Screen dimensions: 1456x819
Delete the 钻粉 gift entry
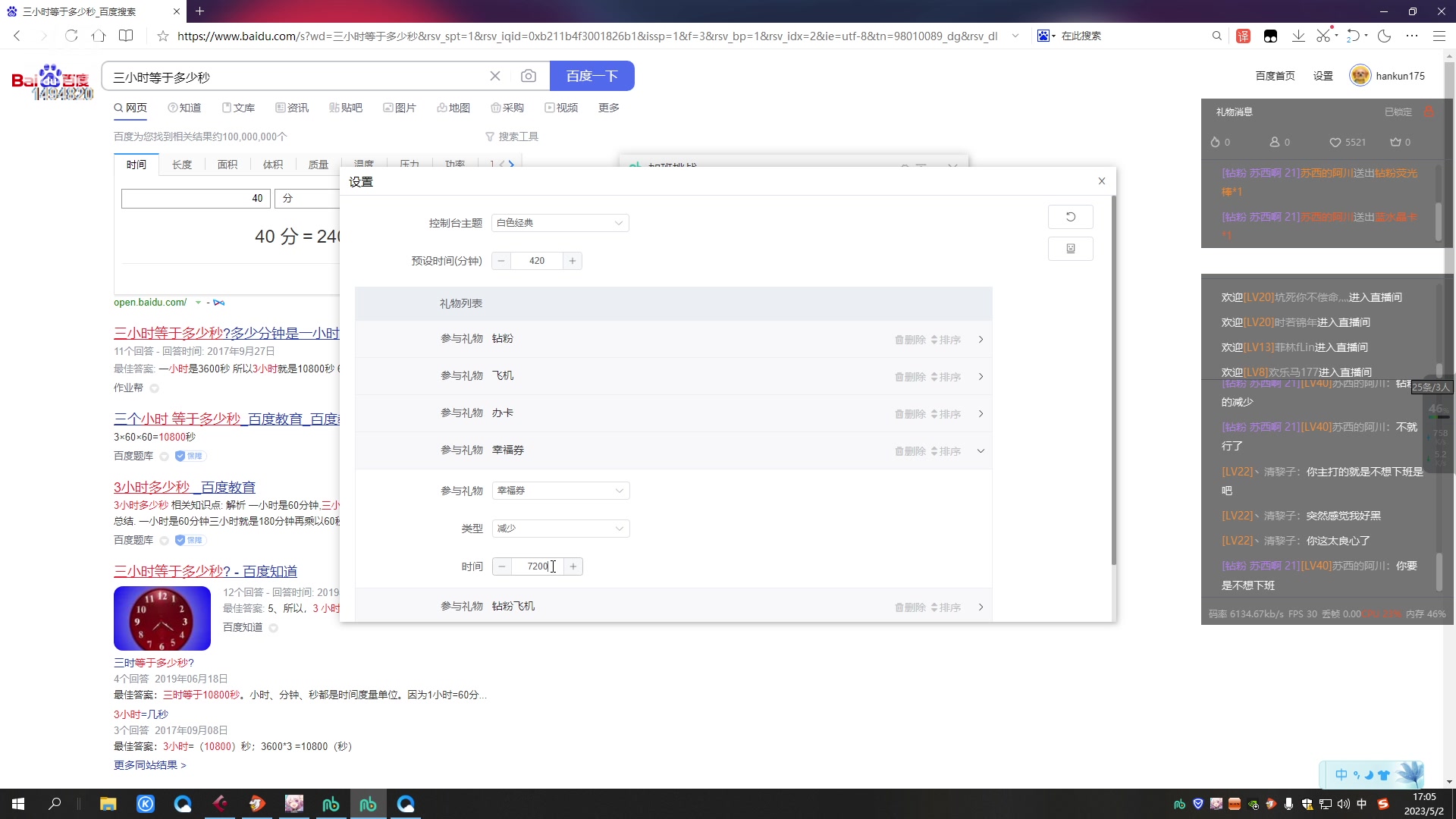(910, 340)
